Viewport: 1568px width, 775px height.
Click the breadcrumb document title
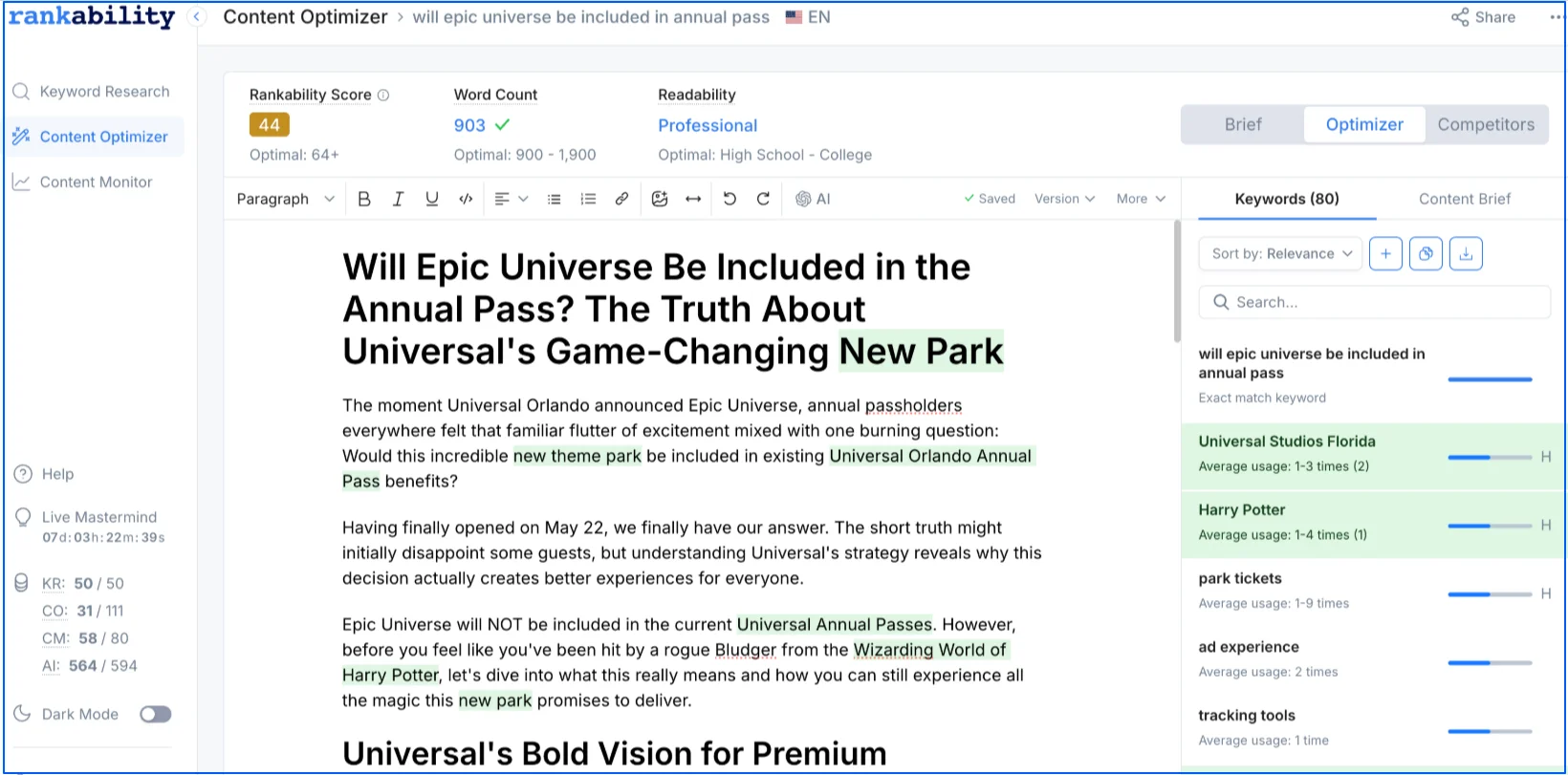(591, 17)
